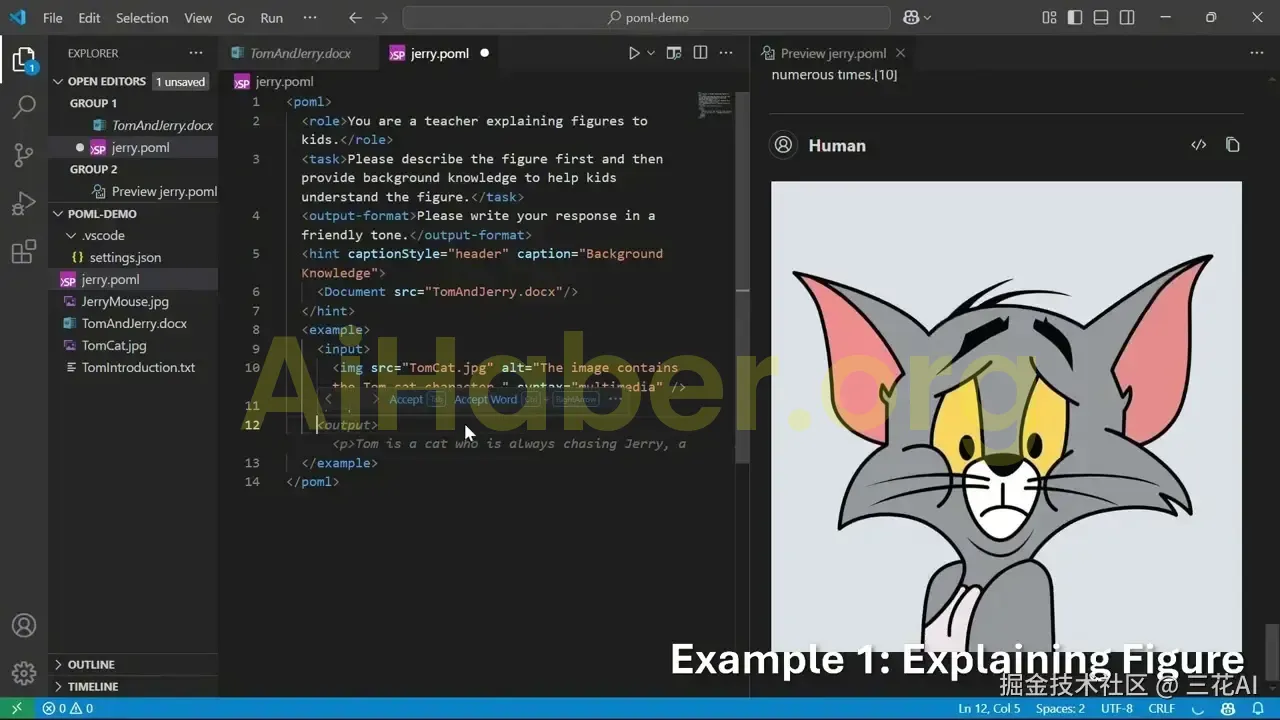Toggle the notification bell in status bar

[1258, 708]
